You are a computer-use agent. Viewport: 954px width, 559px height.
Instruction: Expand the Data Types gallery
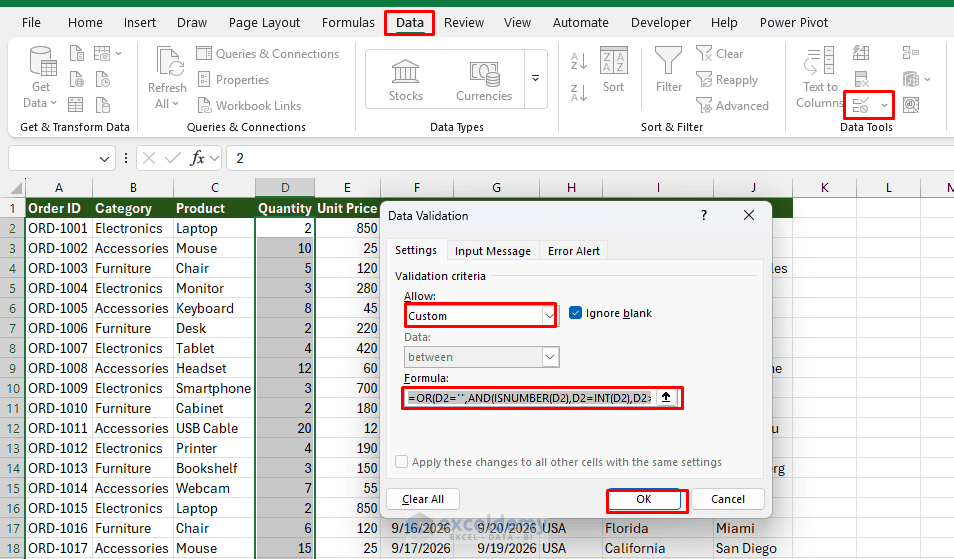point(535,78)
